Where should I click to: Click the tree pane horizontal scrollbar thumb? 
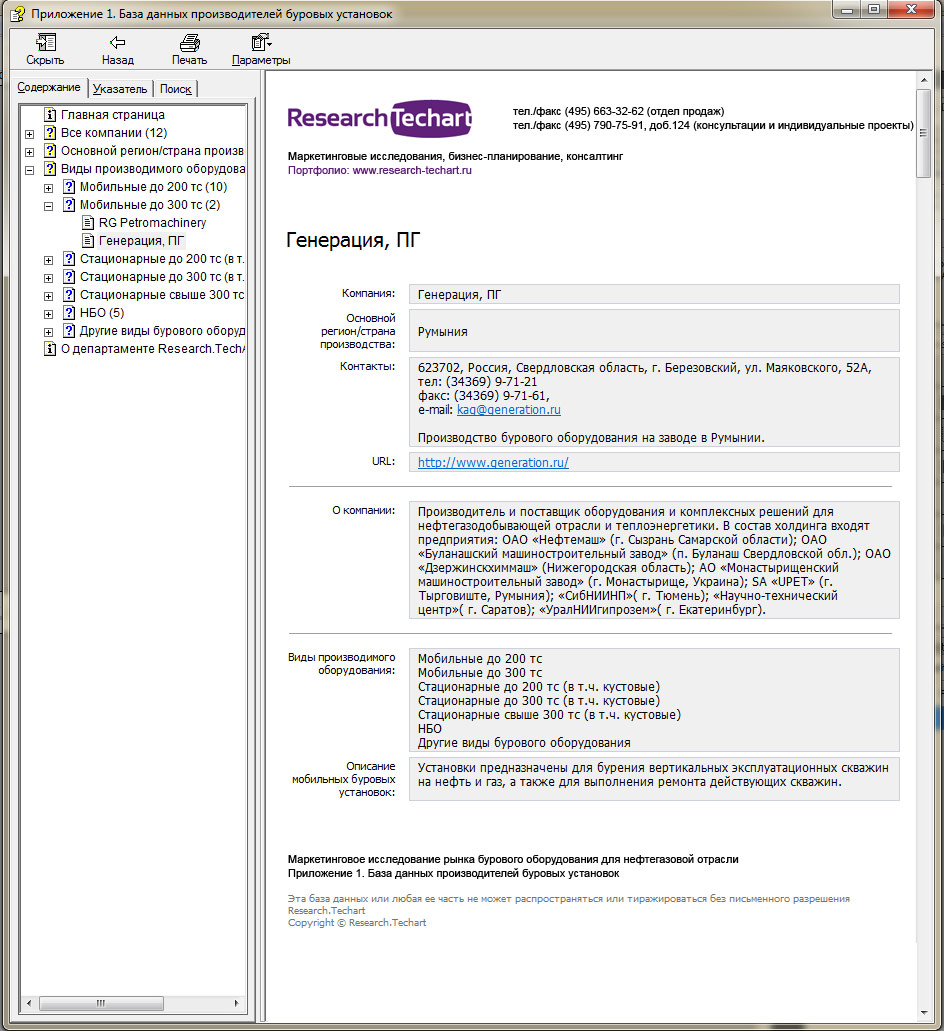pos(101,1003)
